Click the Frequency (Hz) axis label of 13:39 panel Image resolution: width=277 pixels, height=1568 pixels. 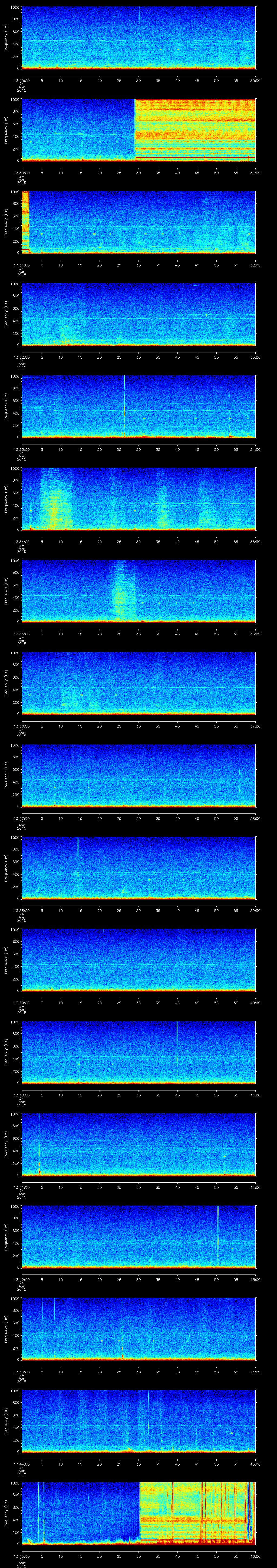coord(7,960)
